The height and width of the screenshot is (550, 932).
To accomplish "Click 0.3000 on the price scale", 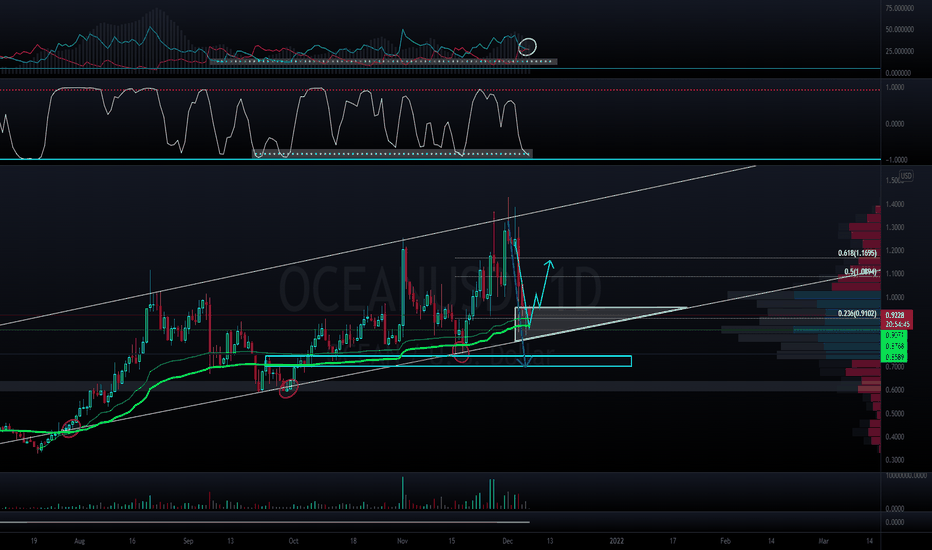I will pyautogui.click(x=895, y=460).
